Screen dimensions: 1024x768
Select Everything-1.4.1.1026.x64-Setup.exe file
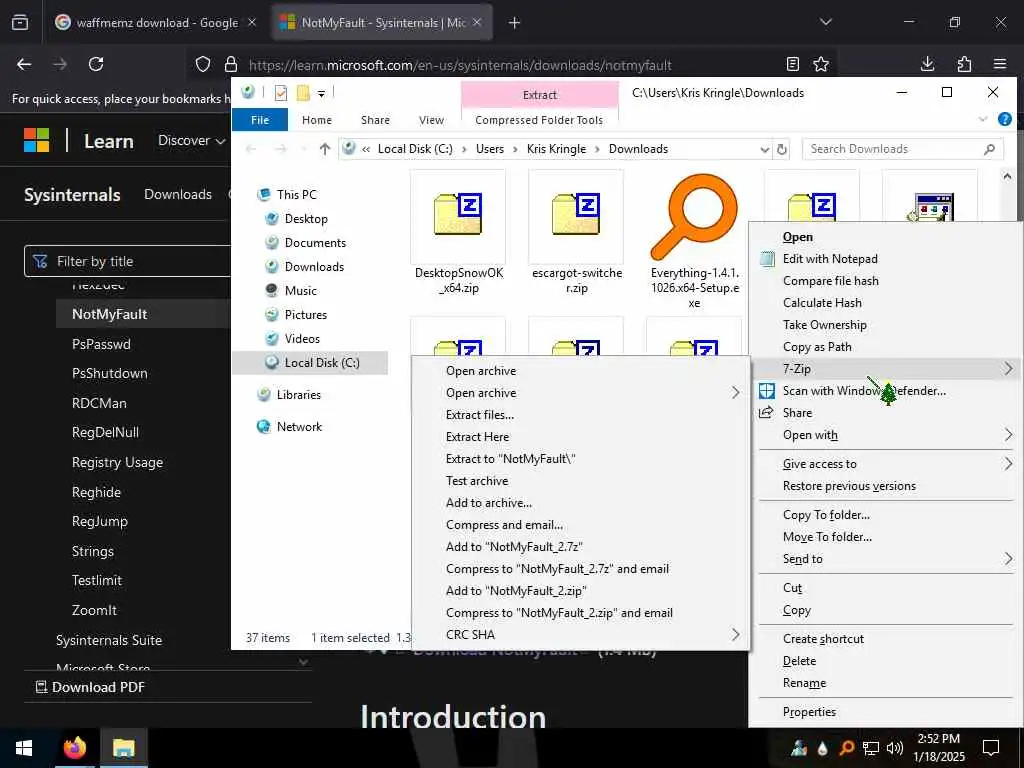pos(695,240)
